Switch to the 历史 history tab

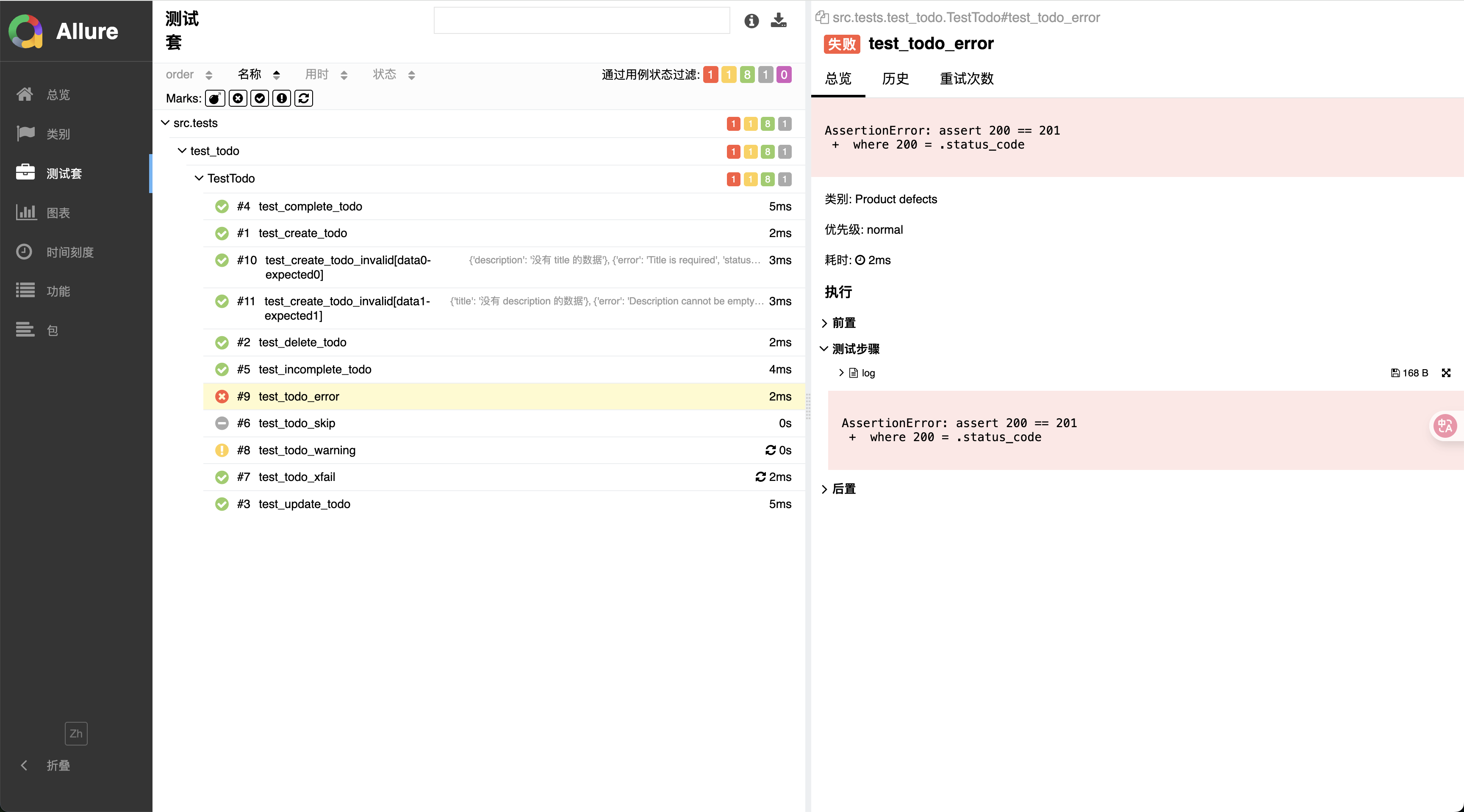[x=895, y=79]
